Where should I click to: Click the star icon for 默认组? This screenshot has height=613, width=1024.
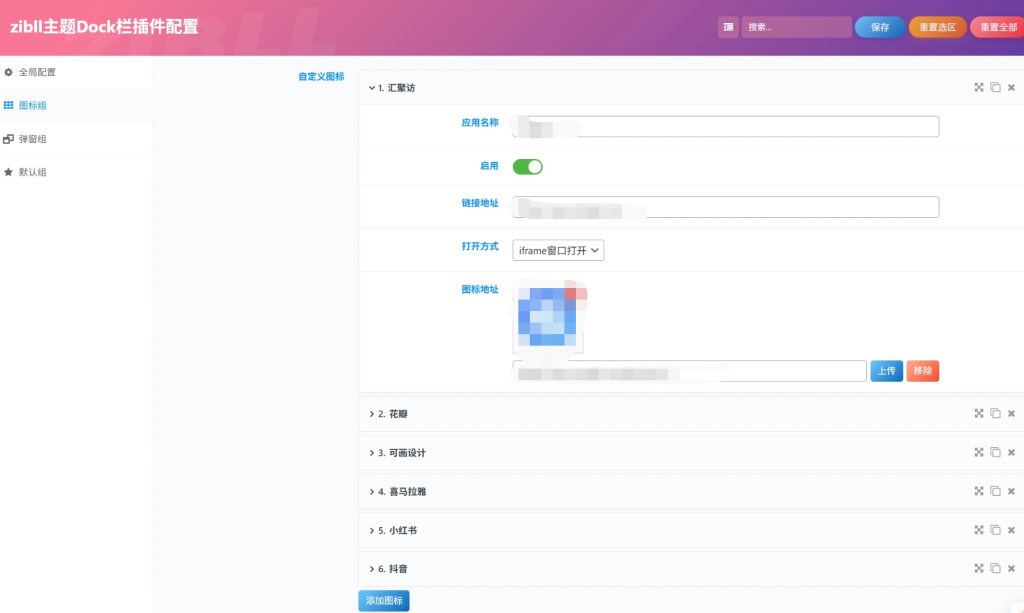pos(8,172)
